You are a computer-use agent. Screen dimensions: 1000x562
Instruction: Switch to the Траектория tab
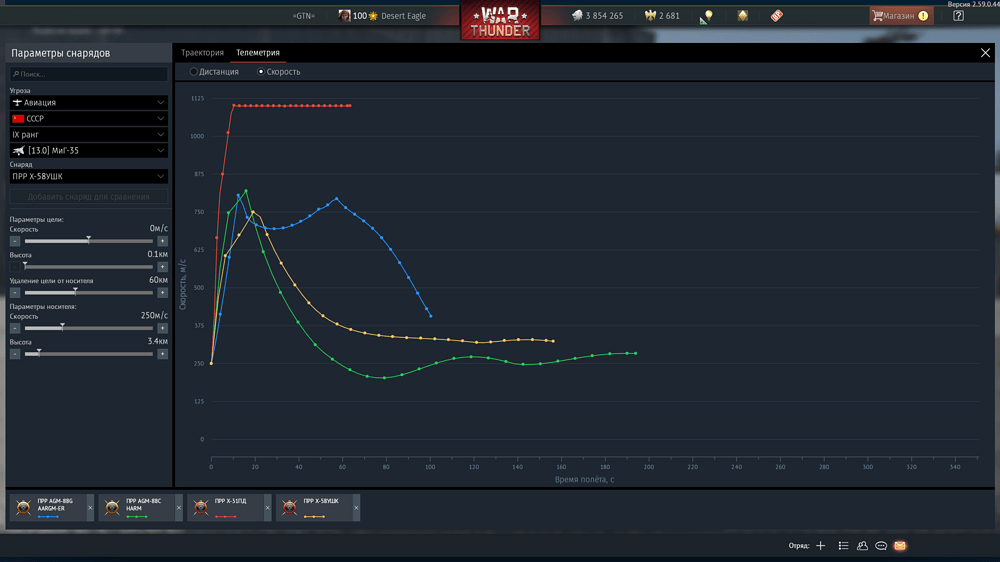click(x=202, y=52)
